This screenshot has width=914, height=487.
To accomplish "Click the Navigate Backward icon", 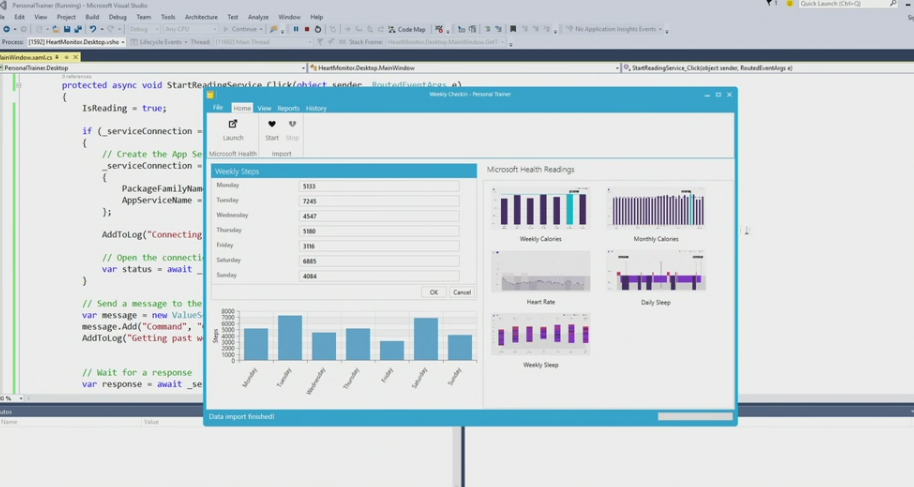I will point(6,29).
